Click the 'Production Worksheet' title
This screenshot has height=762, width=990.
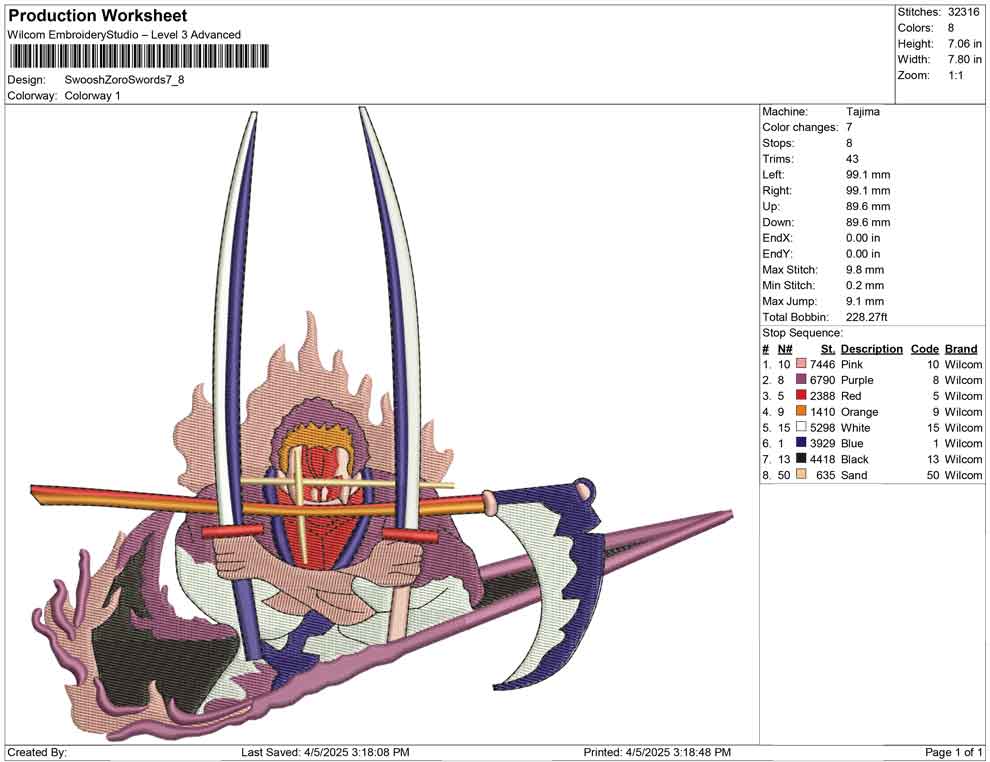click(98, 15)
